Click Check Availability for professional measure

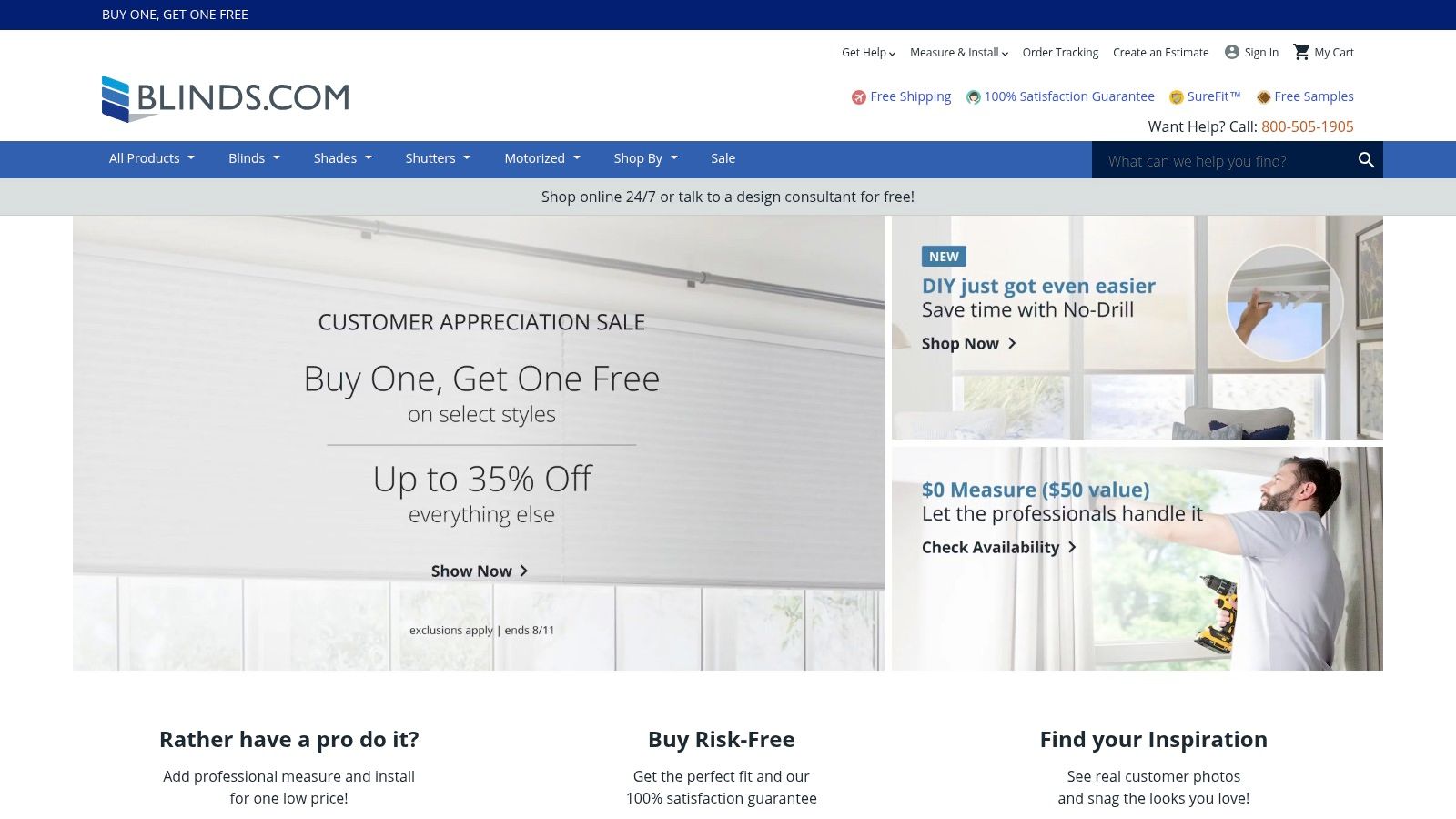999,547
